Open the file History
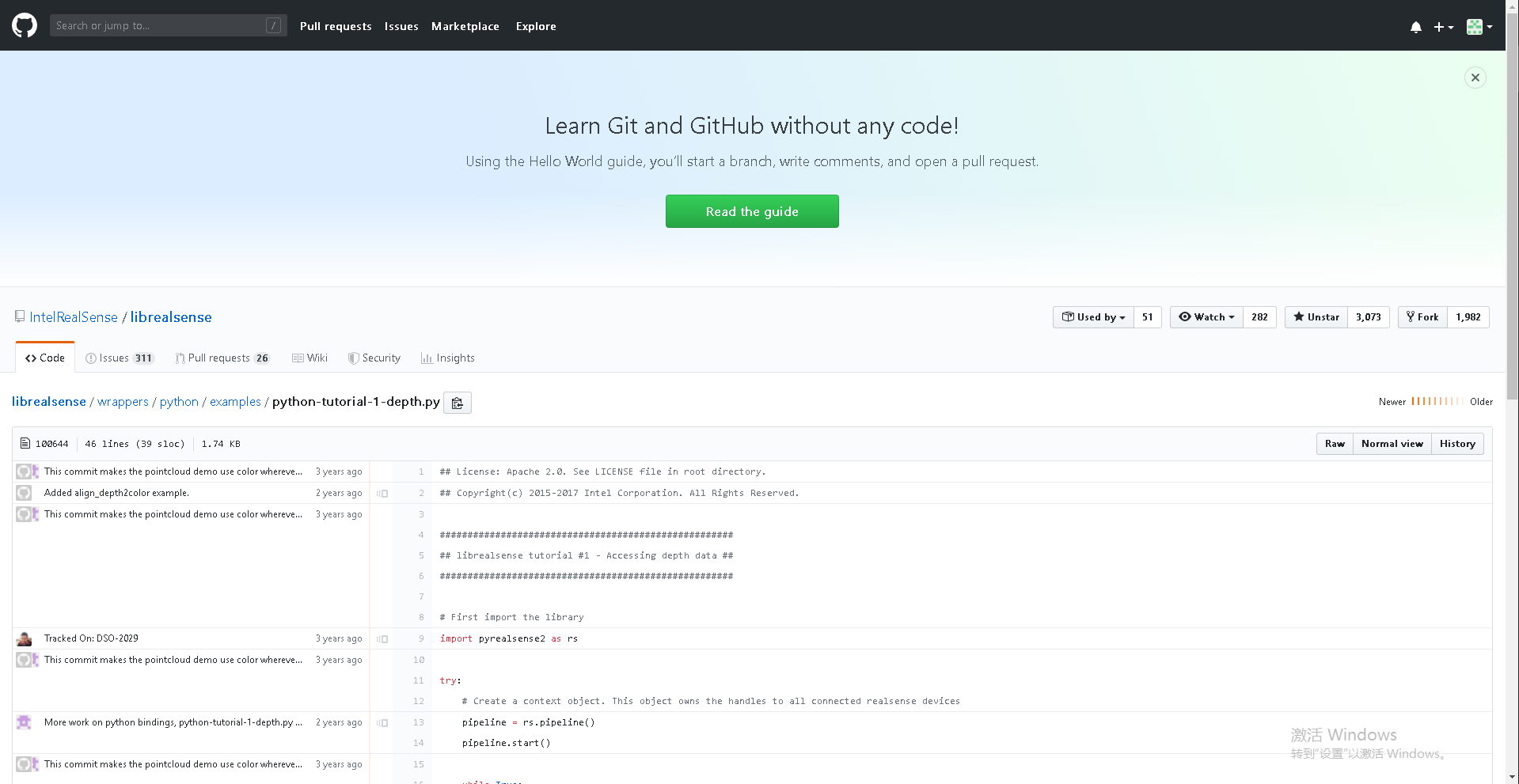The width and height of the screenshot is (1519, 784). (1457, 444)
